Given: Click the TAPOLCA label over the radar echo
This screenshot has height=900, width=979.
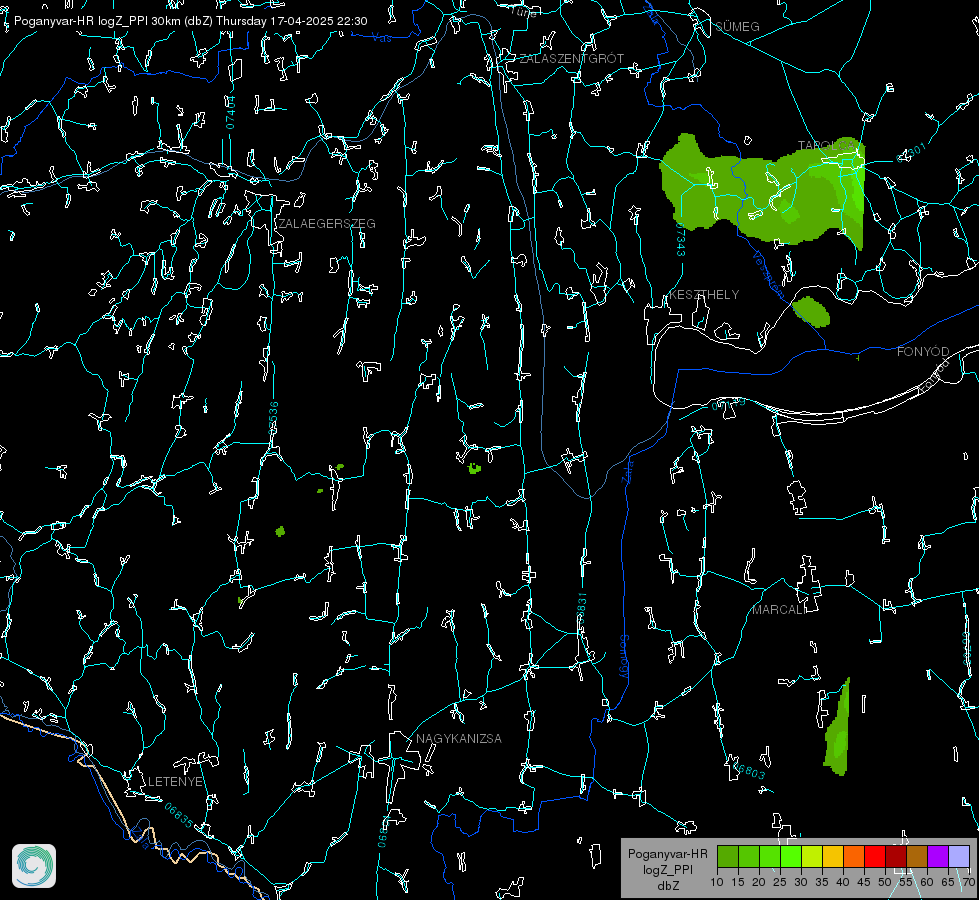Looking at the screenshot, I should point(827,146).
